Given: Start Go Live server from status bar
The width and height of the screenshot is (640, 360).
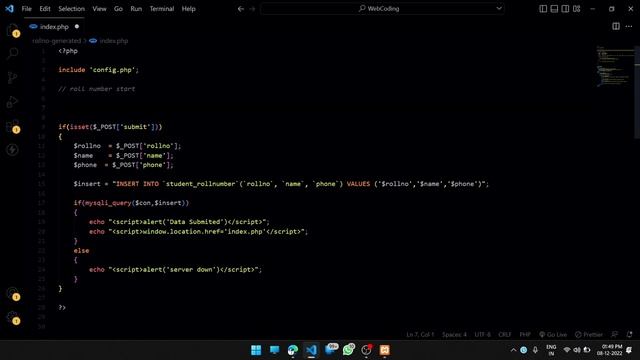Looking at the screenshot, I should [553, 334].
